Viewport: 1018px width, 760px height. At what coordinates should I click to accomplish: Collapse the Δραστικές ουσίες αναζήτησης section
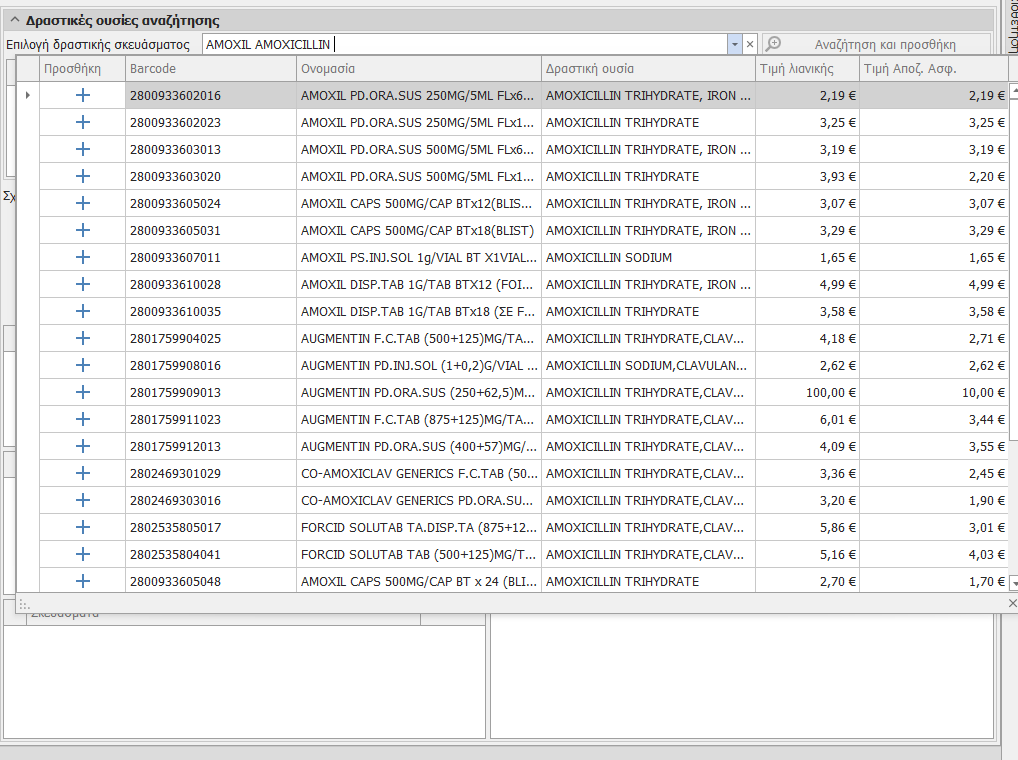pyautogui.click(x=14, y=20)
